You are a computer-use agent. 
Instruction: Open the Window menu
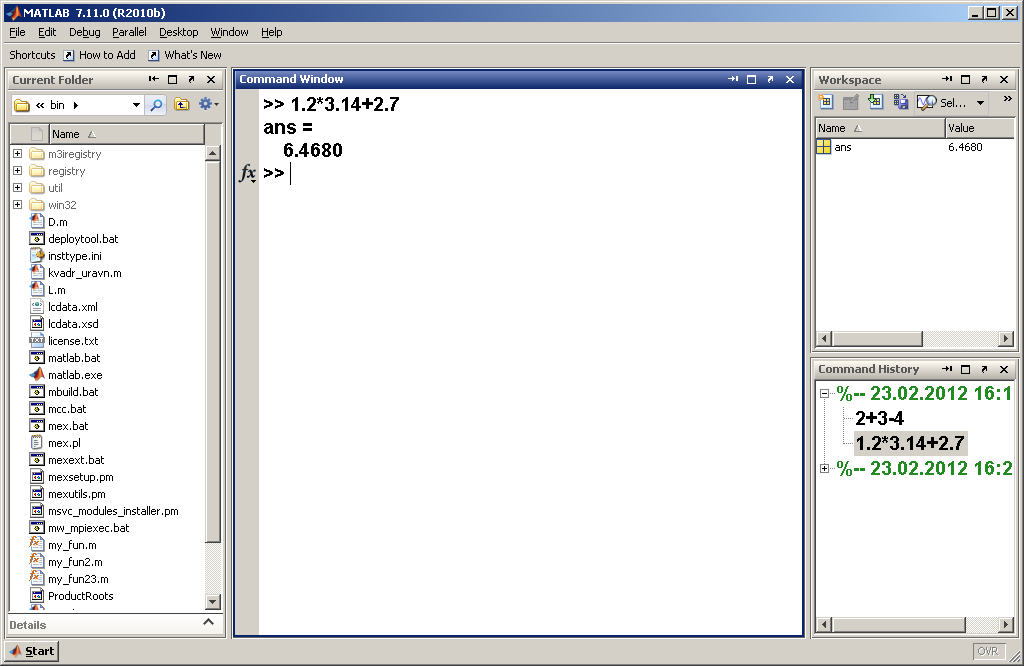point(229,32)
